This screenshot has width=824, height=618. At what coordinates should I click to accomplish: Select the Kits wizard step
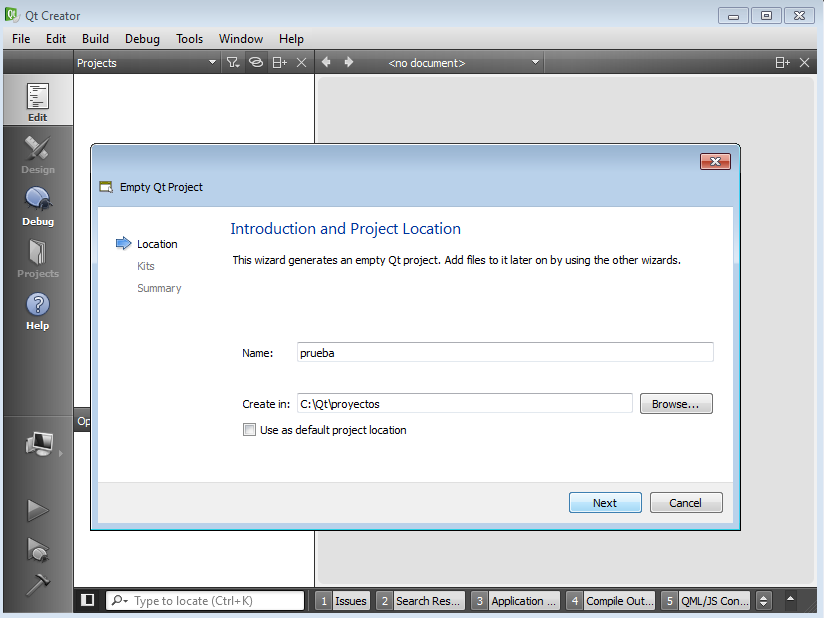pyautogui.click(x=146, y=266)
